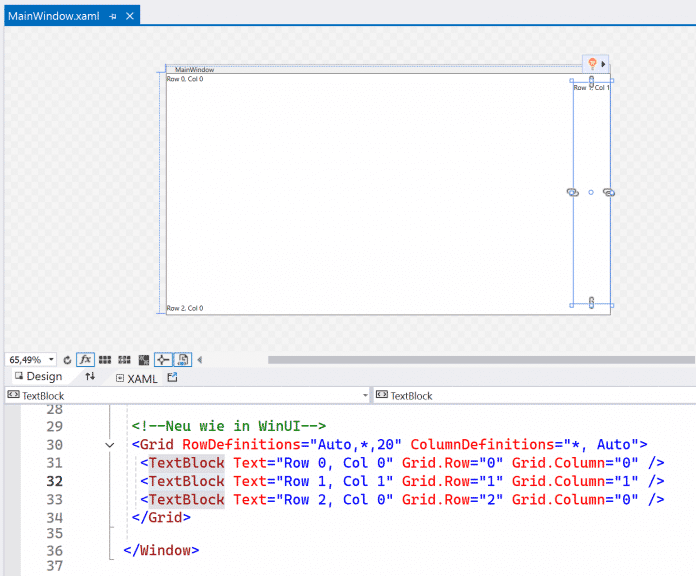Swap the Design and XAML panes
Viewport: 696px width, 576px height.
coord(90,377)
